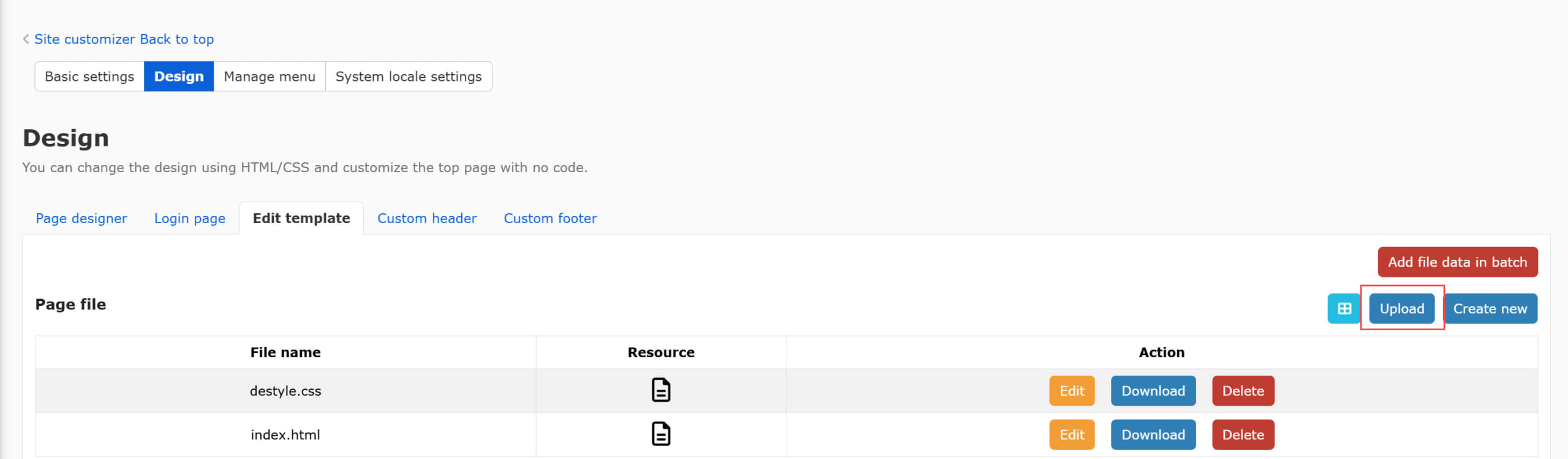Viewport: 1568px width, 459px height.
Task: Switch to the Custom header tab
Action: pyautogui.click(x=427, y=219)
